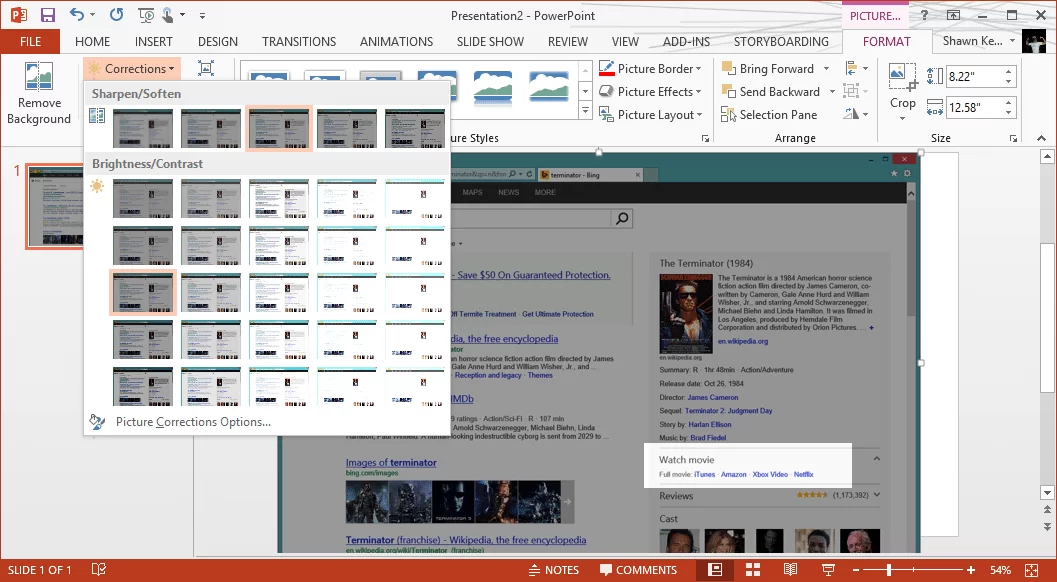The image size is (1057, 582).
Task: Click the zoom in plus button
Action: click(970, 570)
